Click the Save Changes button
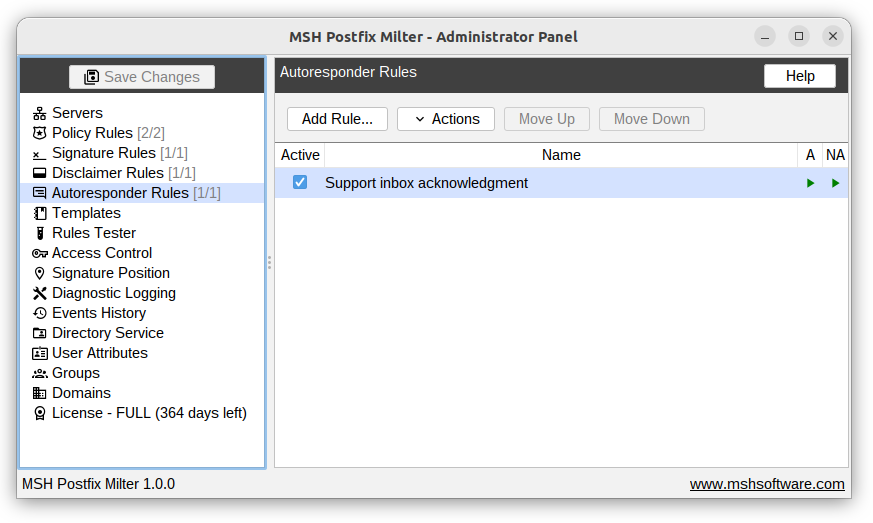 (142, 77)
